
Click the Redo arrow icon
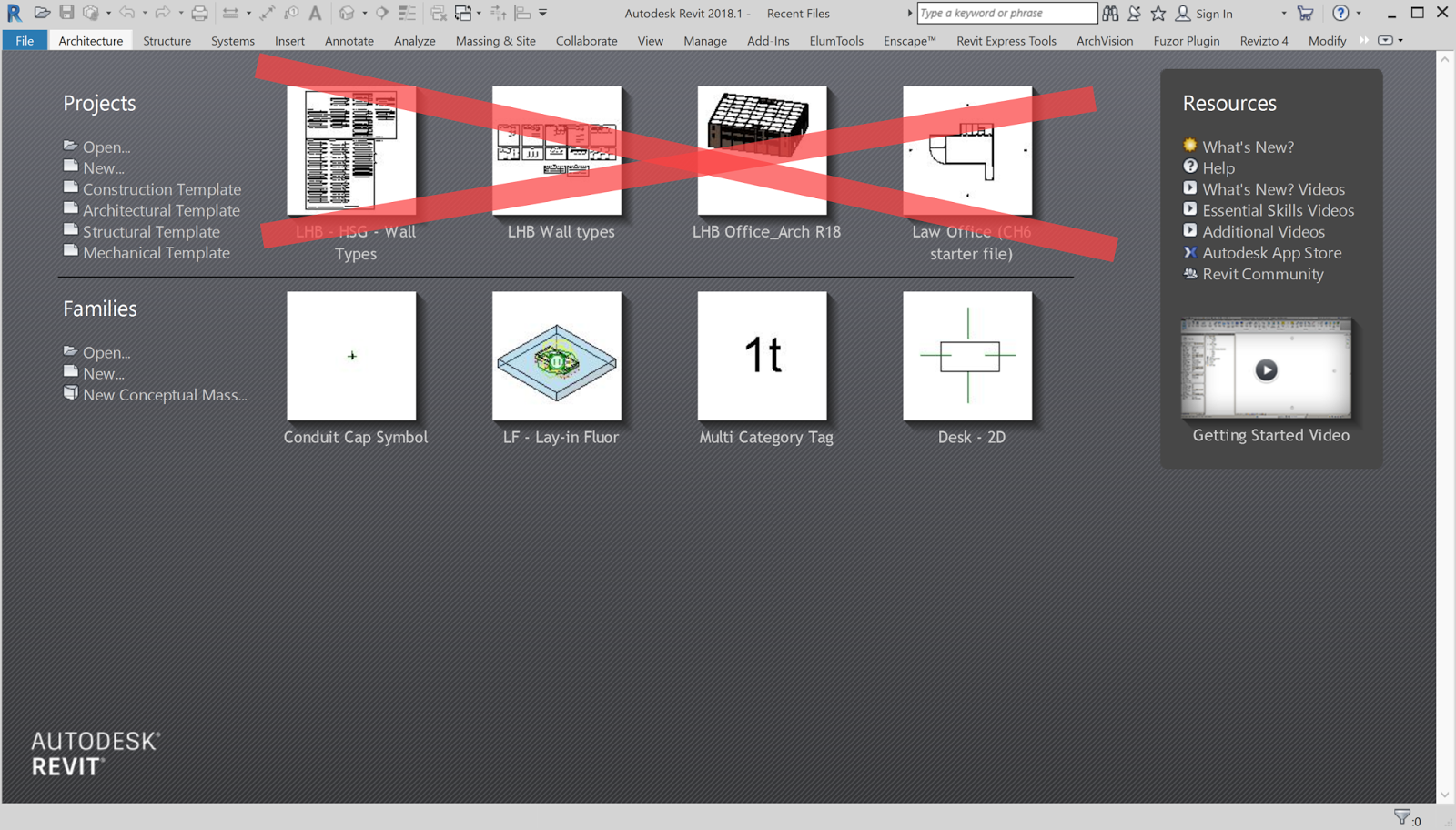click(x=163, y=13)
